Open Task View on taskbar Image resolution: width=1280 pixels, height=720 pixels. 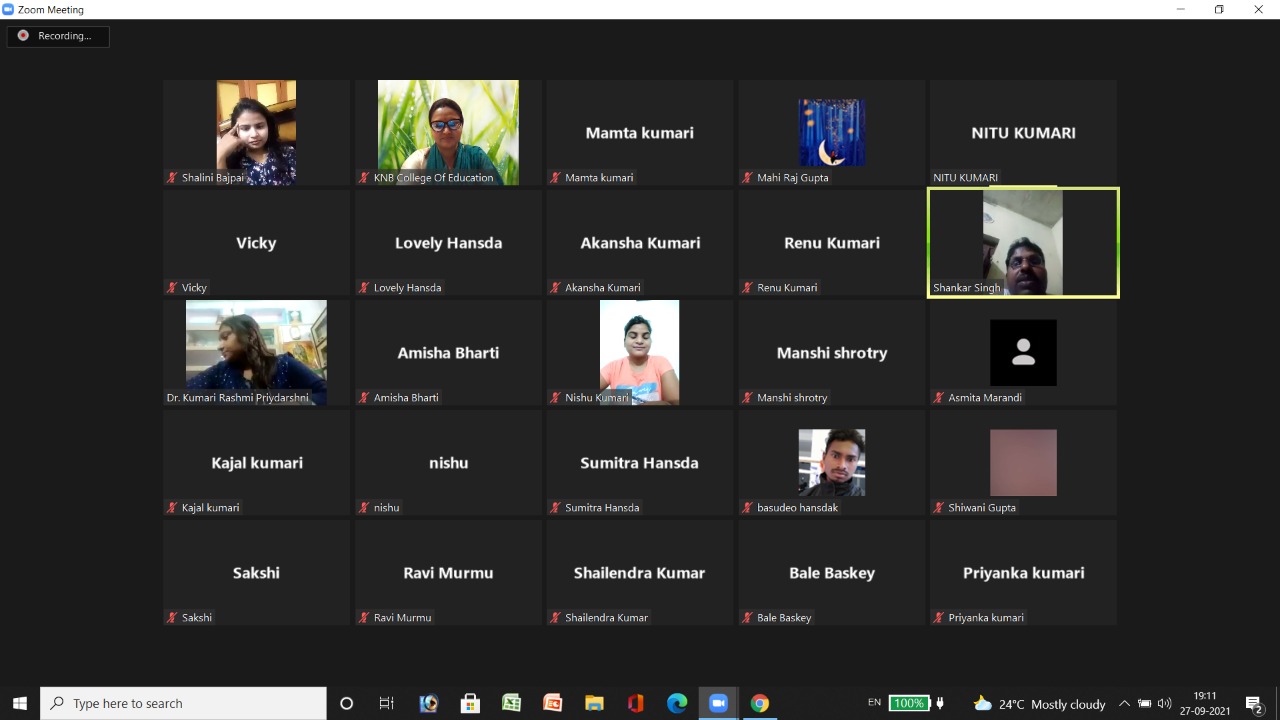(387, 703)
